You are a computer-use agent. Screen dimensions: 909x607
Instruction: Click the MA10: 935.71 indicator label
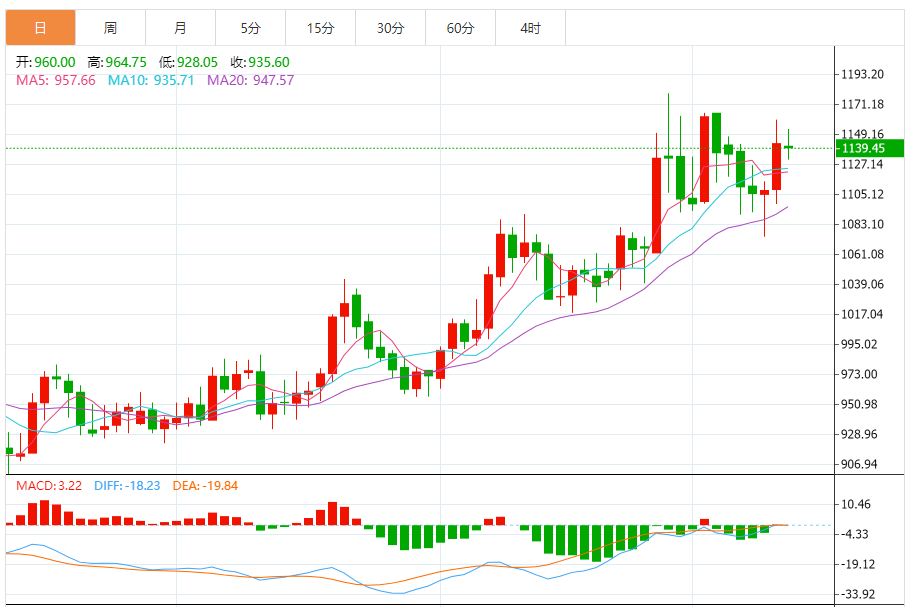click(151, 80)
